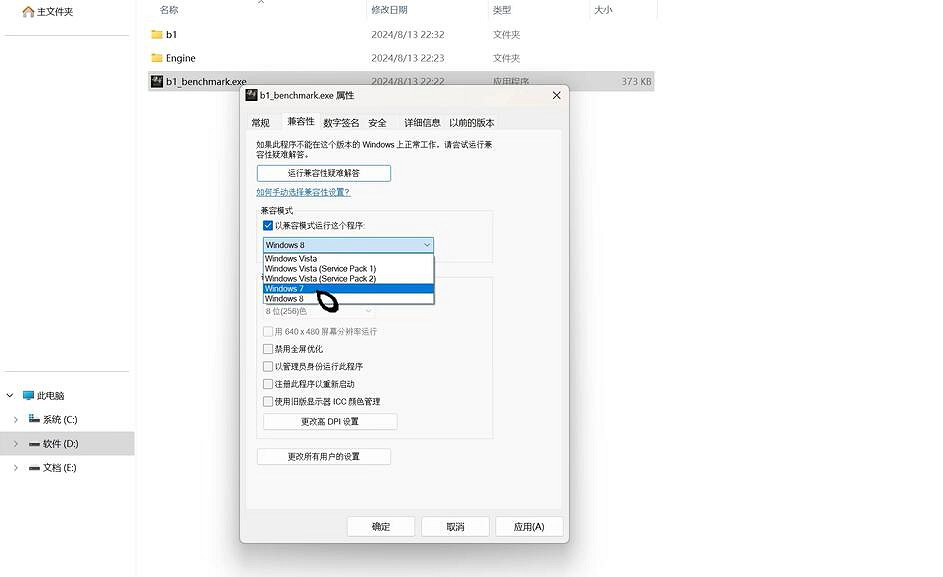Switch to the 常规 tab
Viewport: 943px width, 577px height.
[x=260, y=123]
